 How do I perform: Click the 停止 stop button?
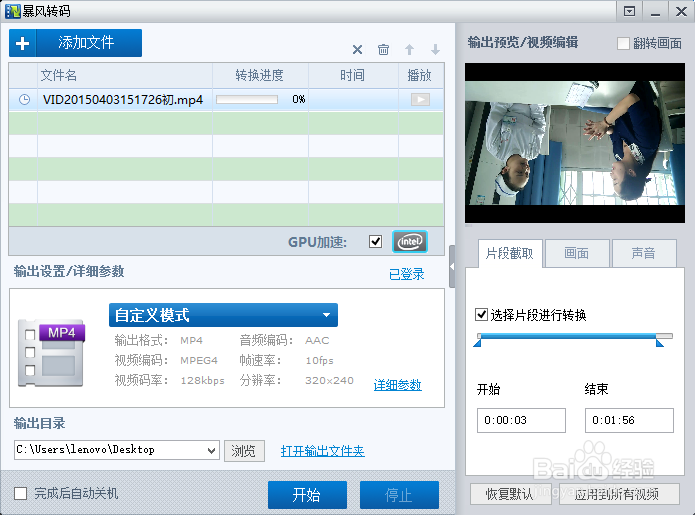pyautogui.click(x=399, y=495)
